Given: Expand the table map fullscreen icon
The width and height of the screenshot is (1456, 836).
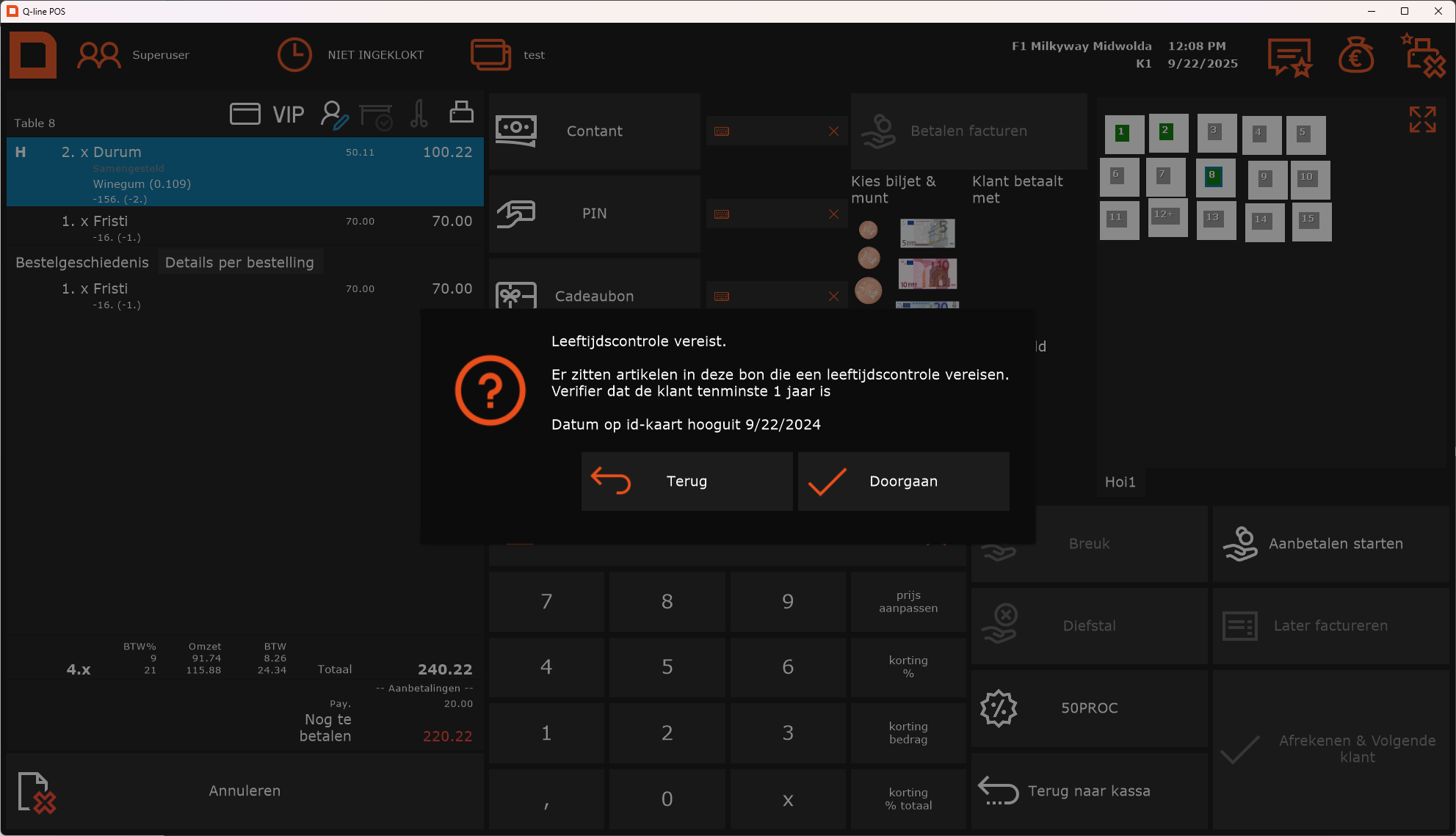Looking at the screenshot, I should [1422, 120].
